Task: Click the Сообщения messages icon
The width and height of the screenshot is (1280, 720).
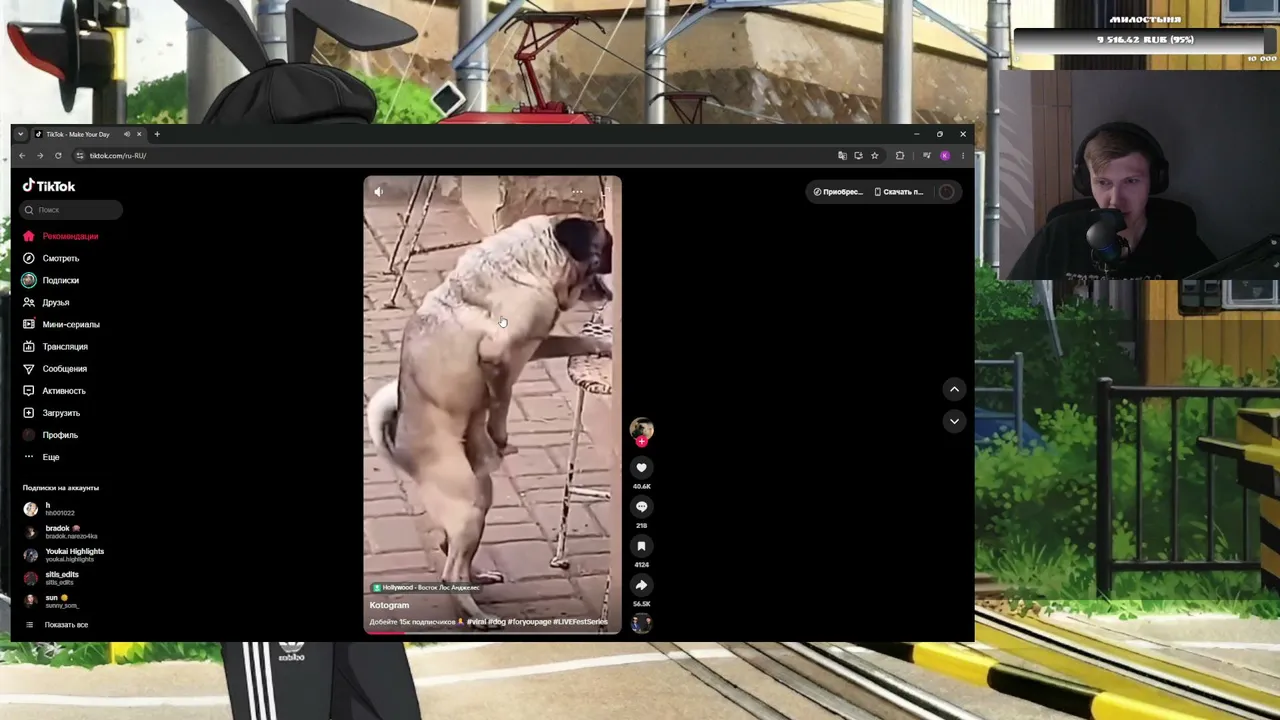Action: (x=29, y=368)
